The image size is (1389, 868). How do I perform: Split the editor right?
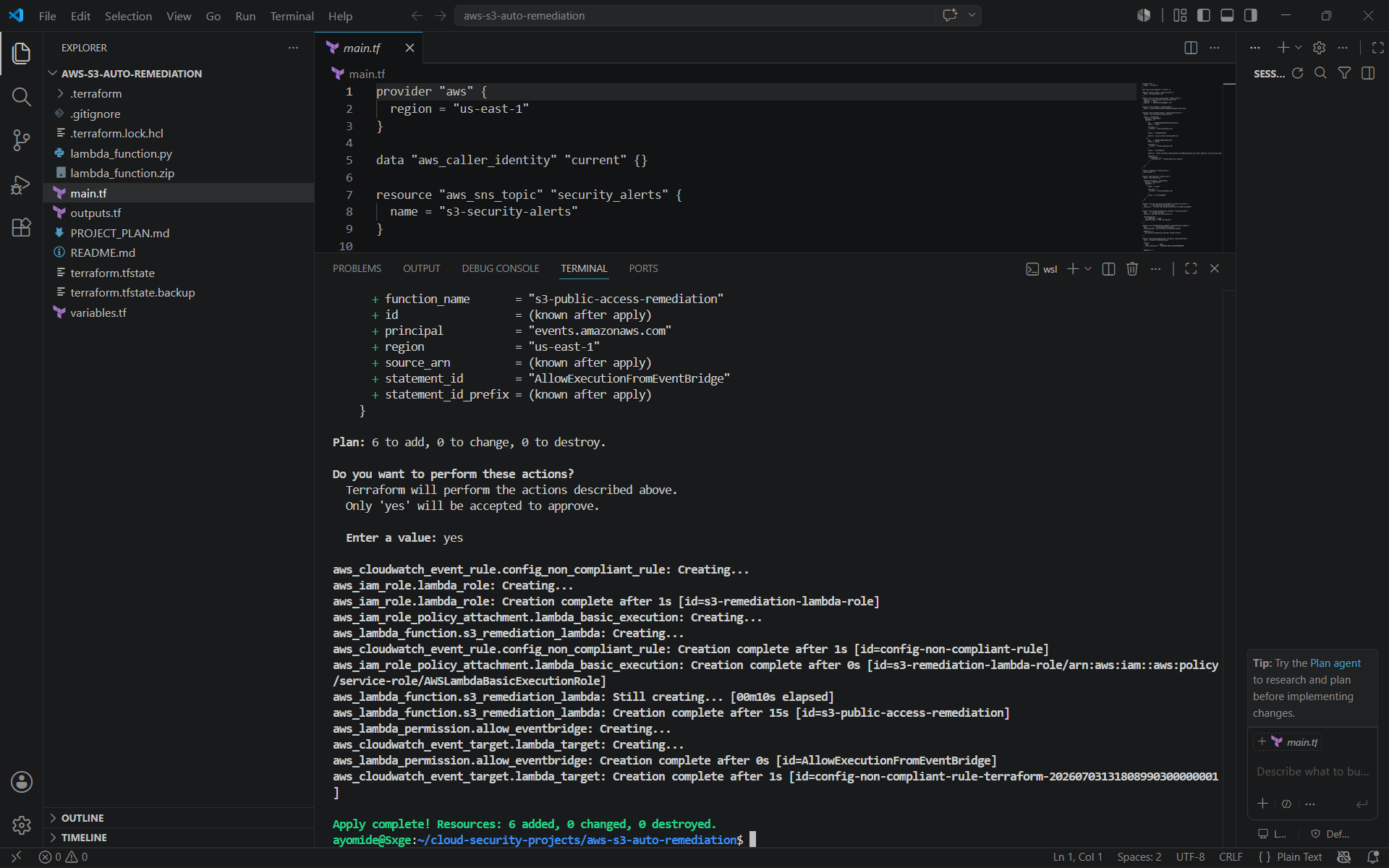point(1191,48)
